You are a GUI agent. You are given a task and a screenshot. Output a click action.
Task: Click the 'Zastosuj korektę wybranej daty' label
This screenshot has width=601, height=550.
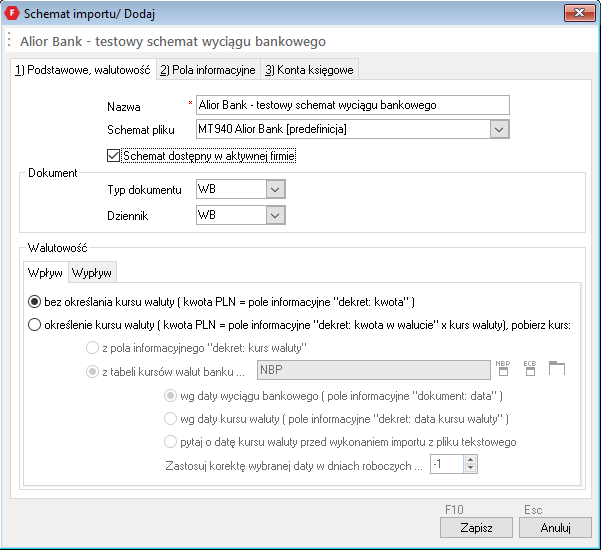(x=294, y=466)
